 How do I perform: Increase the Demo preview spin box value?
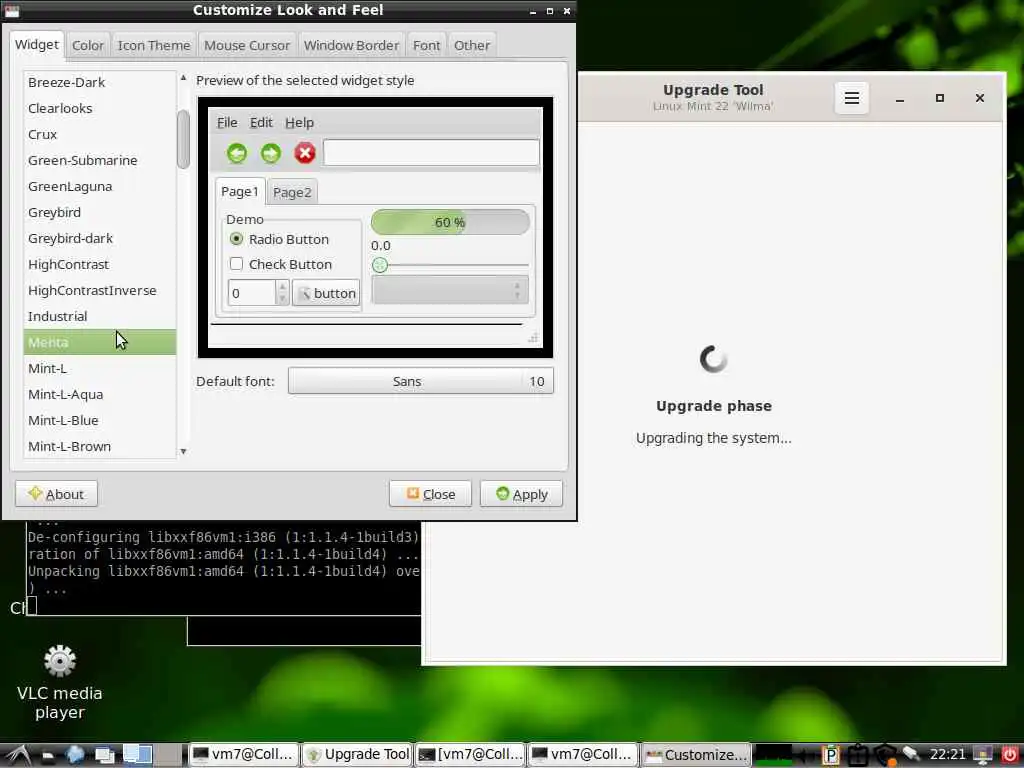point(282,287)
